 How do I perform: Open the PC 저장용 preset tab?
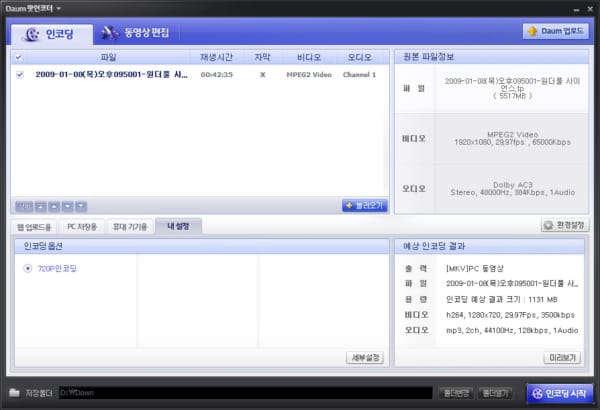pyautogui.click(x=82, y=227)
